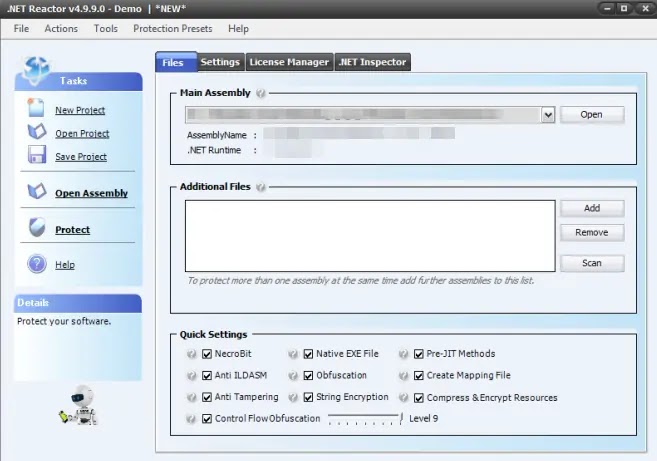Toggle the Obfuscation checkbox
The width and height of the screenshot is (657, 461).
[308, 376]
